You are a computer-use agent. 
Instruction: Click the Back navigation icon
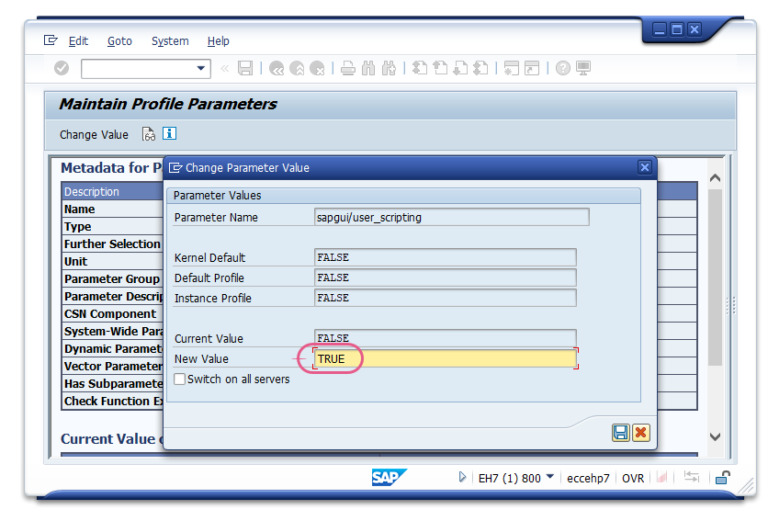pyautogui.click(x=277, y=68)
